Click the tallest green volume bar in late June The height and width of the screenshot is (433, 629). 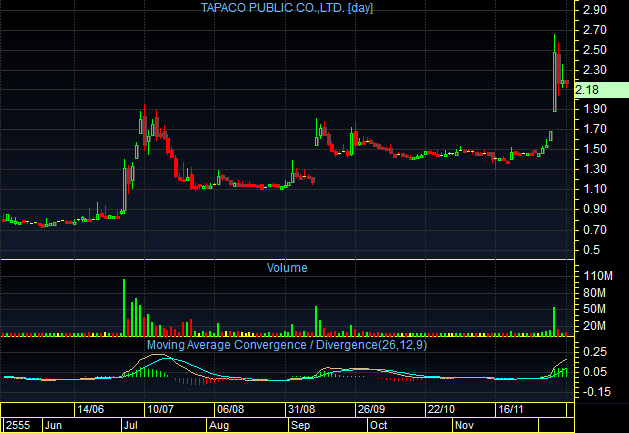[124, 307]
